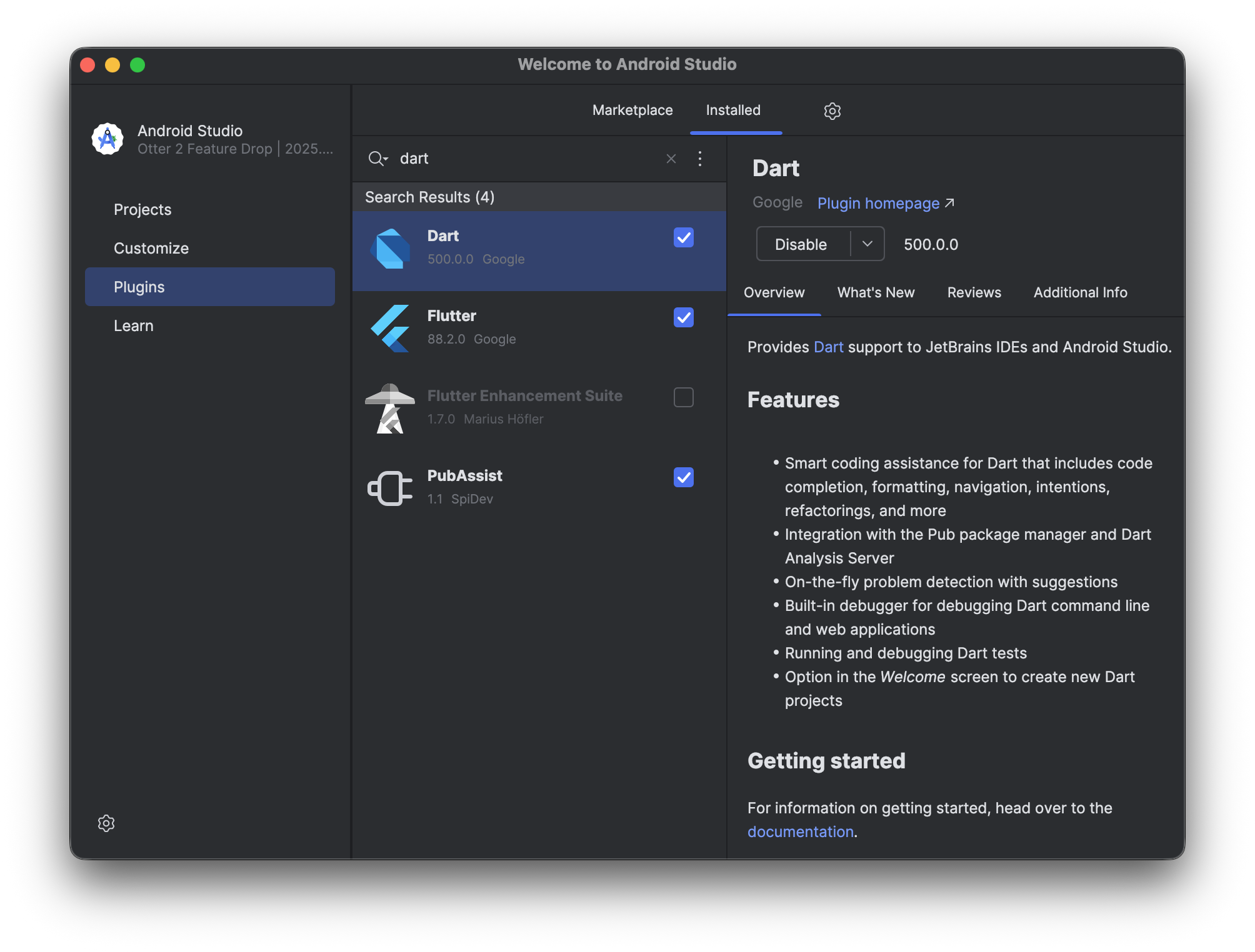Enable the Flutter Enhancement Suite checkbox
Image resolution: width=1255 pixels, height=952 pixels.
pos(684,397)
